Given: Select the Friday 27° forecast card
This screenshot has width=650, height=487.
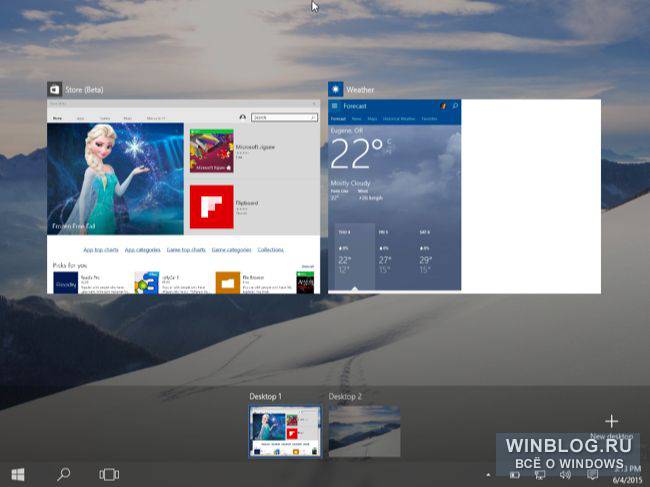Looking at the screenshot, I should (x=395, y=257).
